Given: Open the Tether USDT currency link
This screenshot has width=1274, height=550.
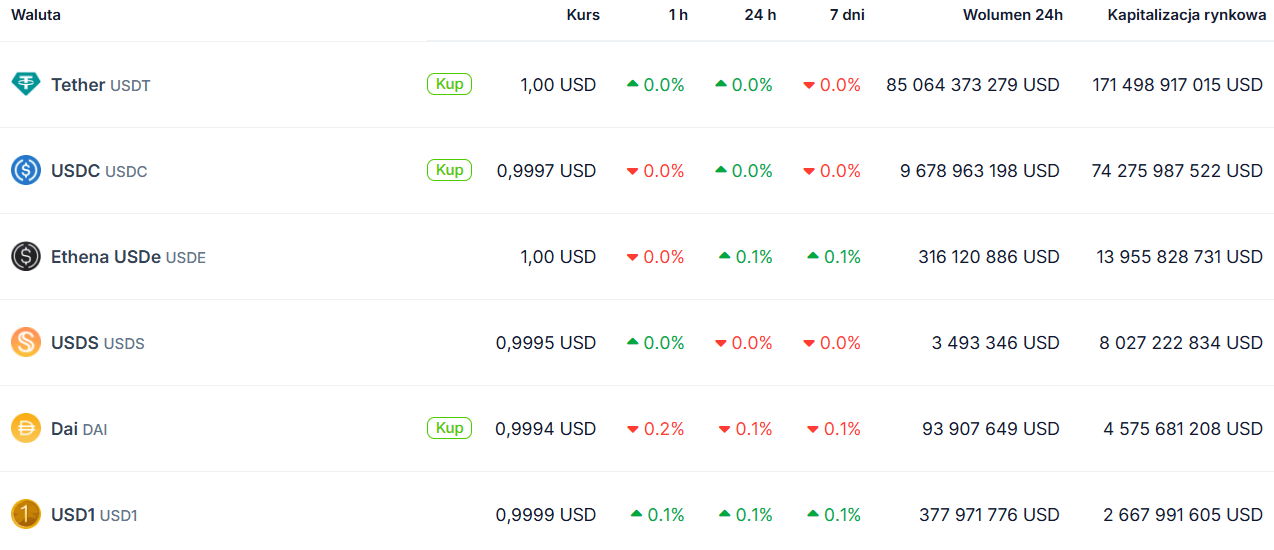Looking at the screenshot, I should tap(100, 85).
